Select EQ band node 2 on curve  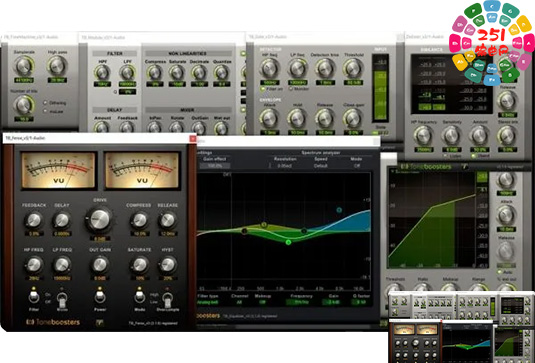coord(264,225)
